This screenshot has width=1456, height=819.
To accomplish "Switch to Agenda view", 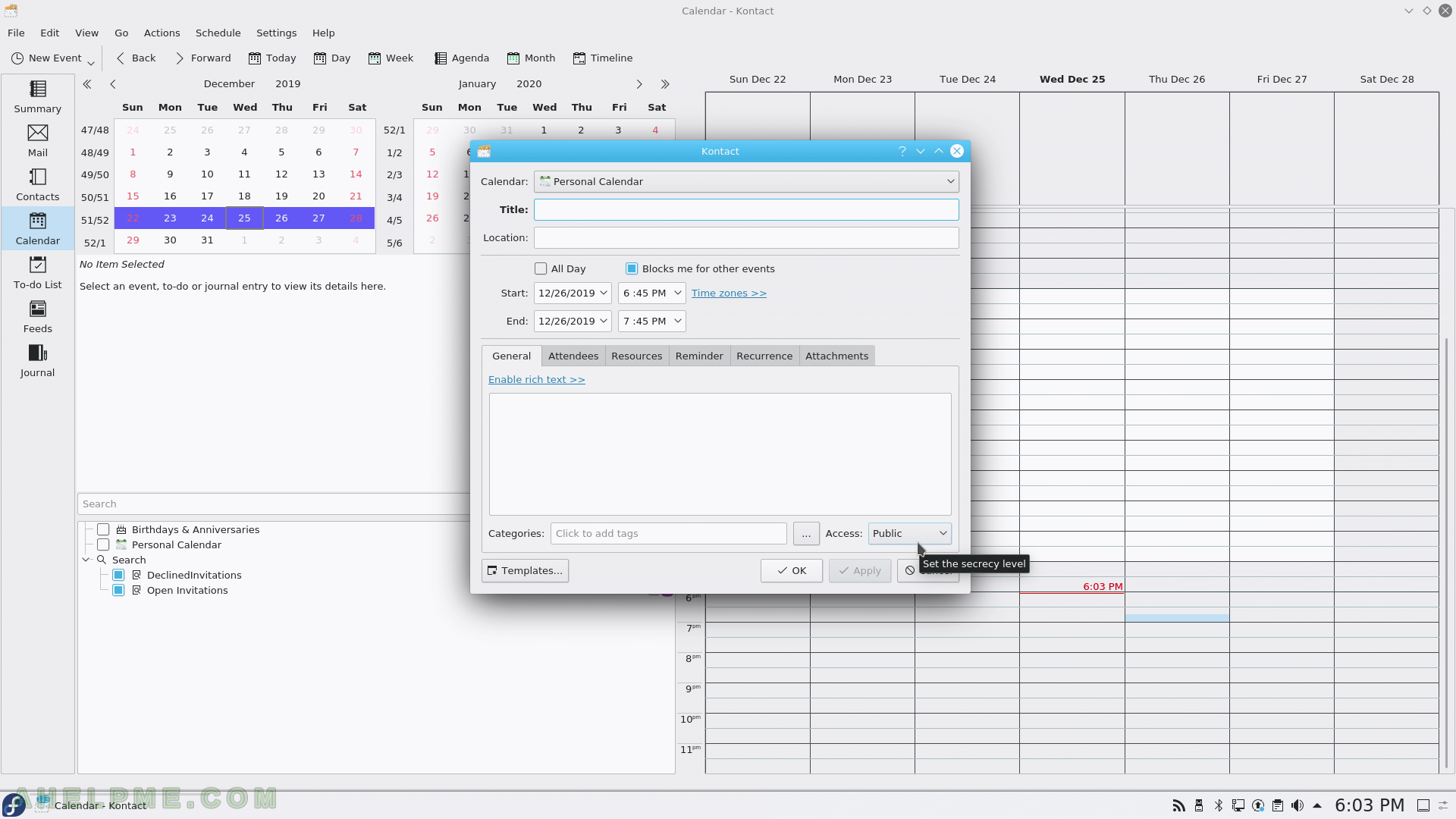I will (462, 58).
